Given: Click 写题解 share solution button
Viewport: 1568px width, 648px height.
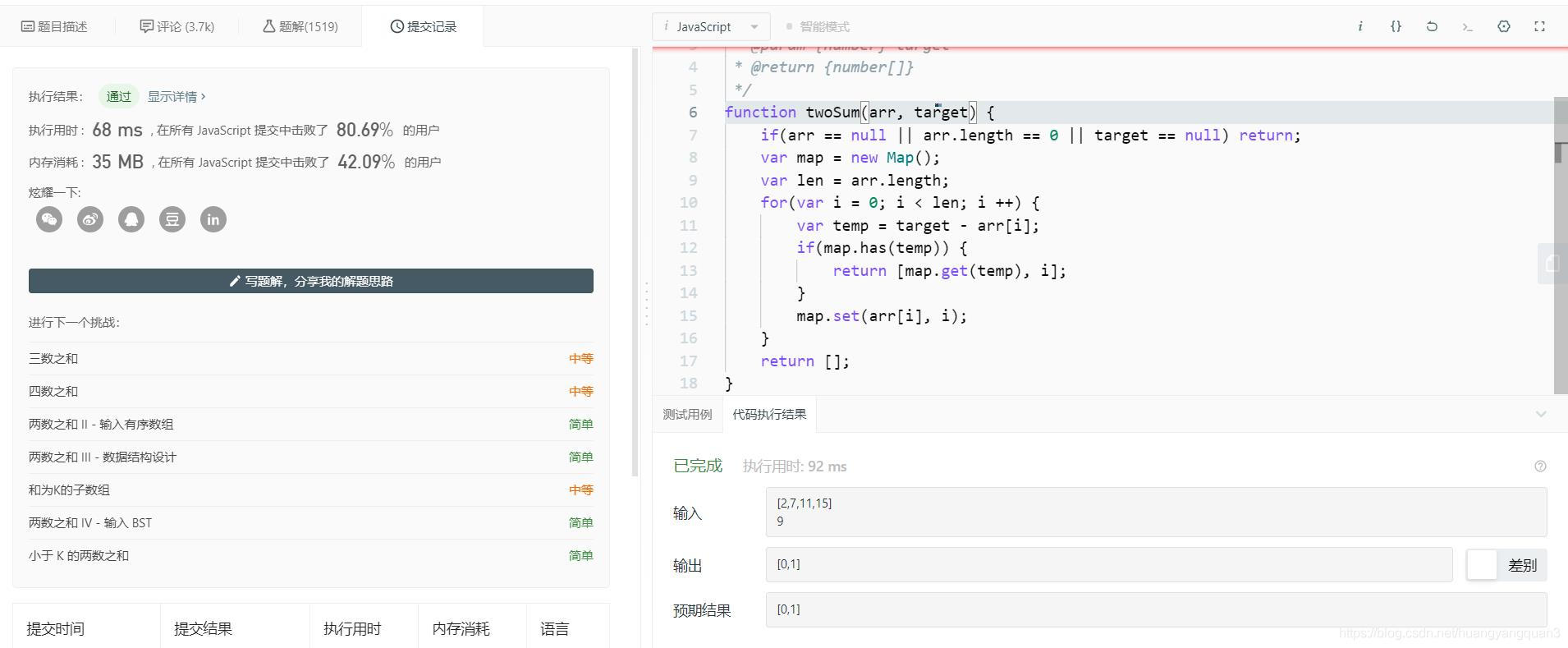Looking at the screenshot, I should [x=311, y=281].
